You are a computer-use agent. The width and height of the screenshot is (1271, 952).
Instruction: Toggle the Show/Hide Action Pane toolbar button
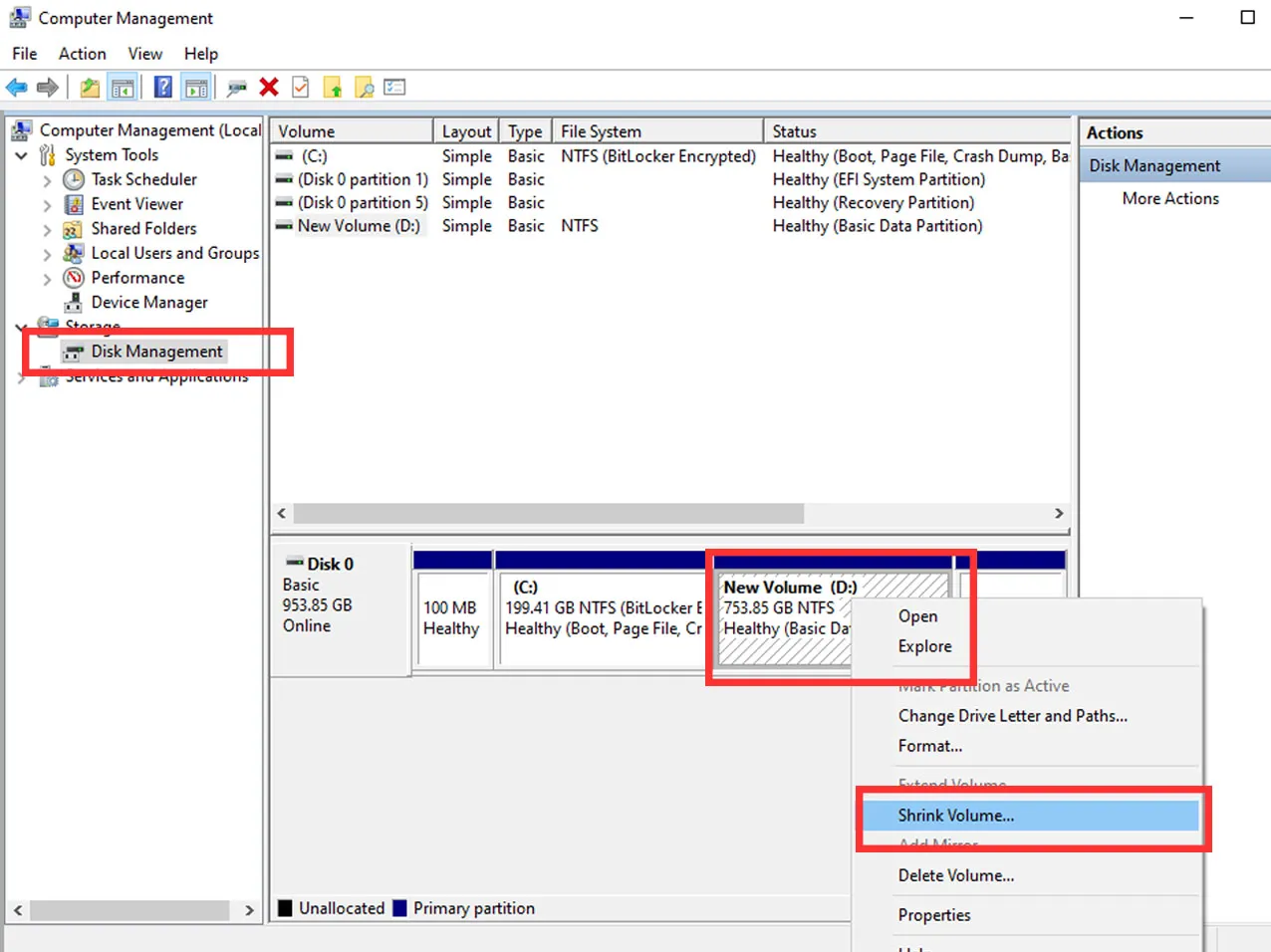tap(196, 88)
